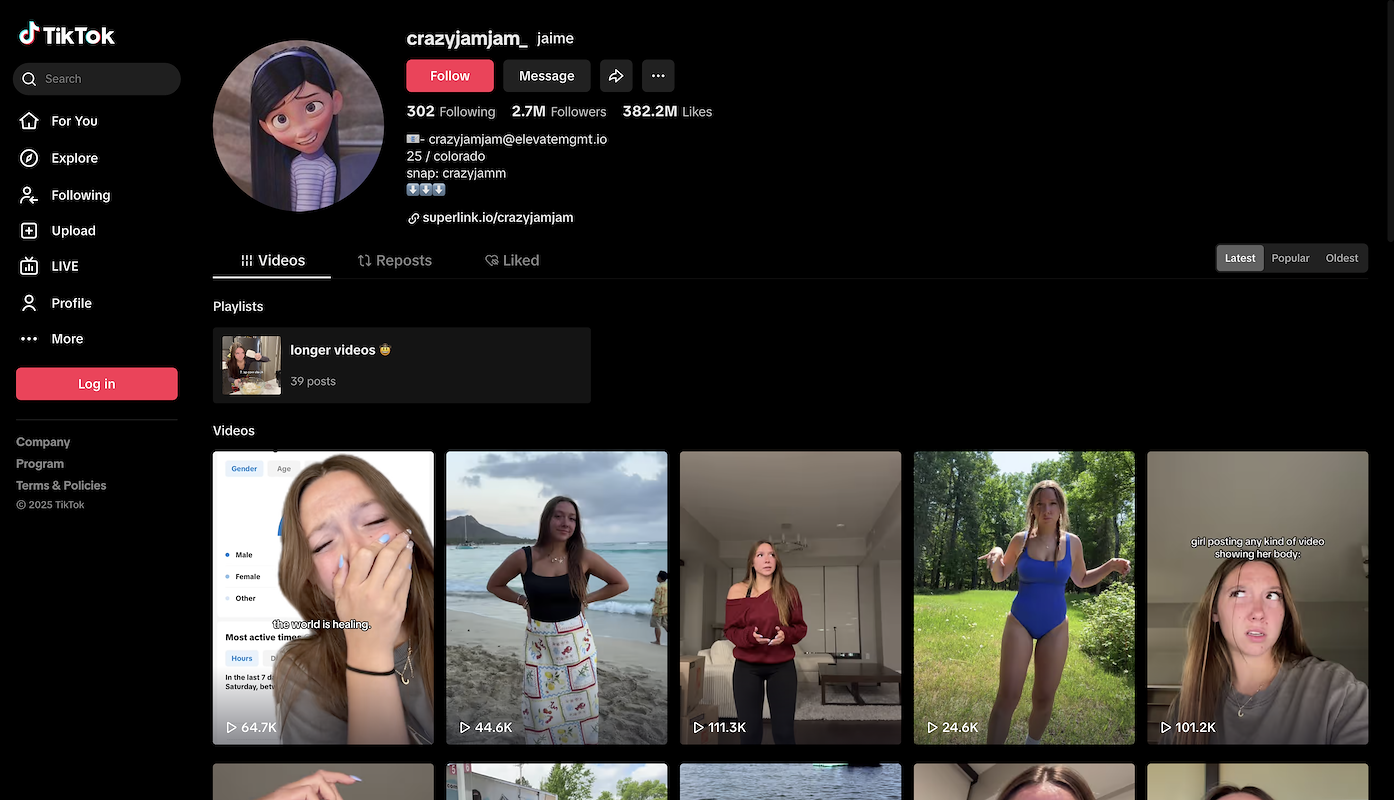Click the link chain icon in bio
This screenshot has width=1394, height=800.
pyautogui.click(x=413, y=218)
